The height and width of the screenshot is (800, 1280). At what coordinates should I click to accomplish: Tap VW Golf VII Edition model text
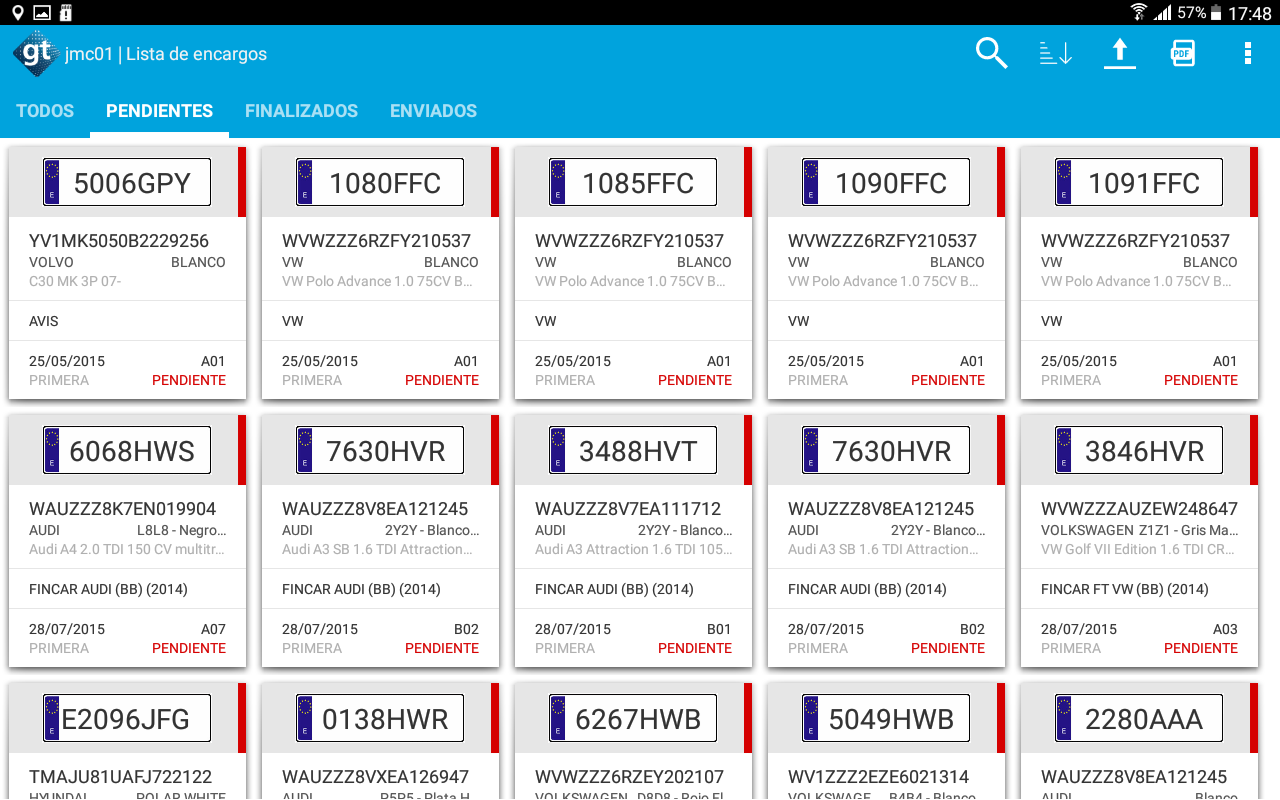[x=1139, y=549]
